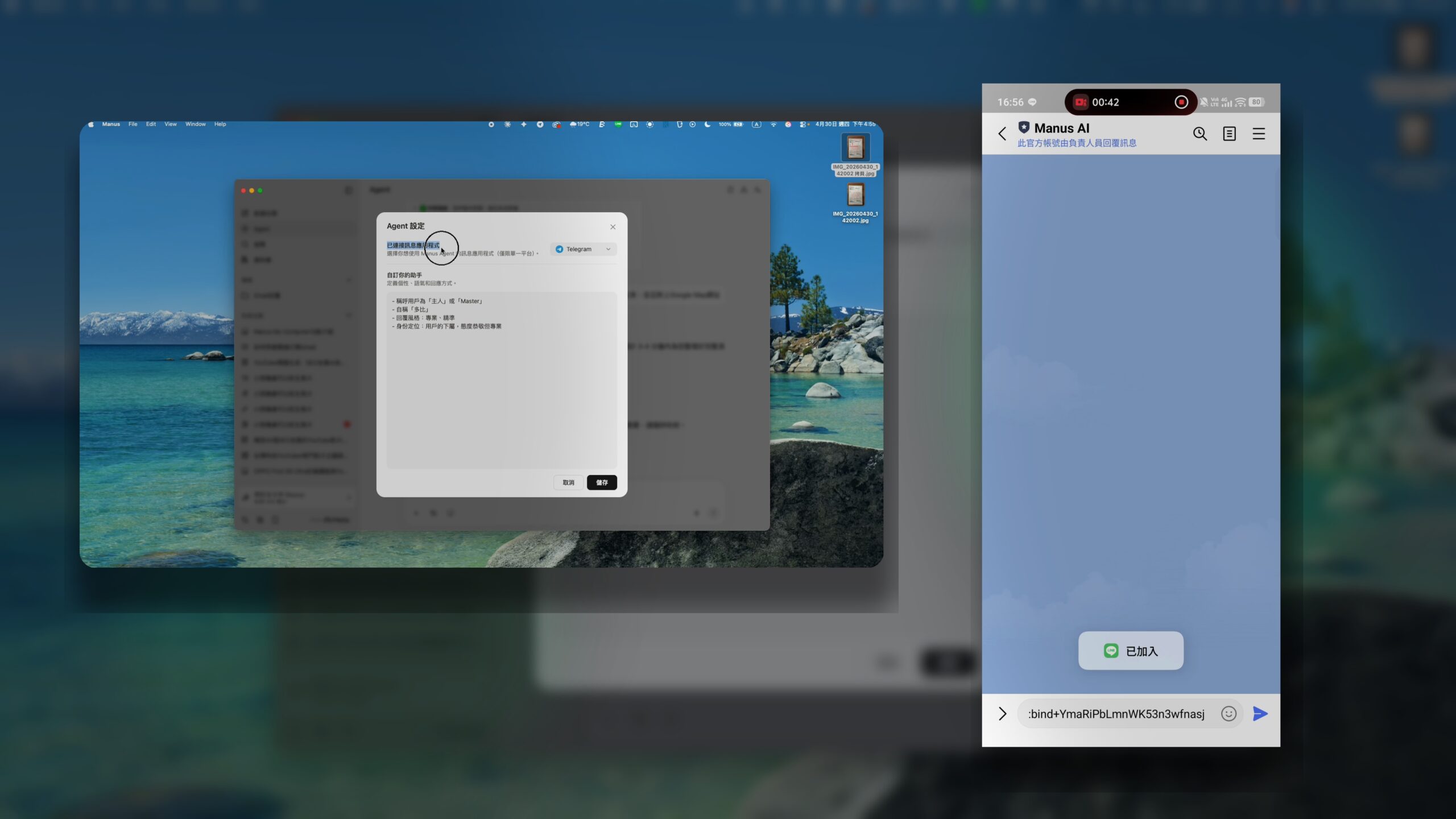Tap the verified shield badge by Manus AI
This screenshot has height=819, width=1456.
(1024, 127)
